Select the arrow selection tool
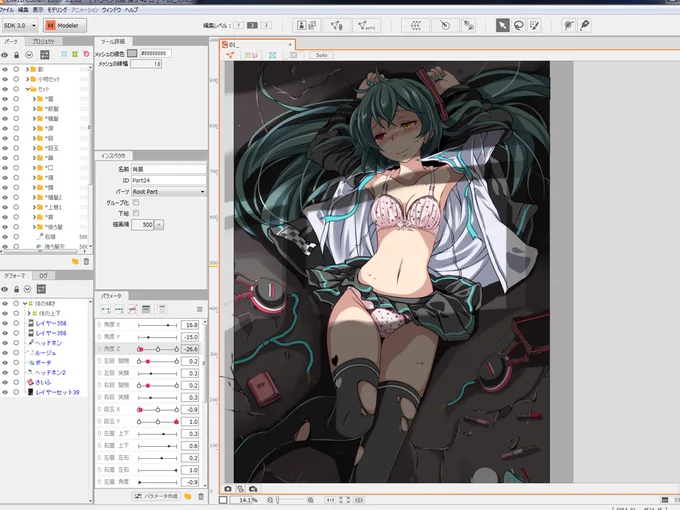The image size is (680, 510). [502, 26]
